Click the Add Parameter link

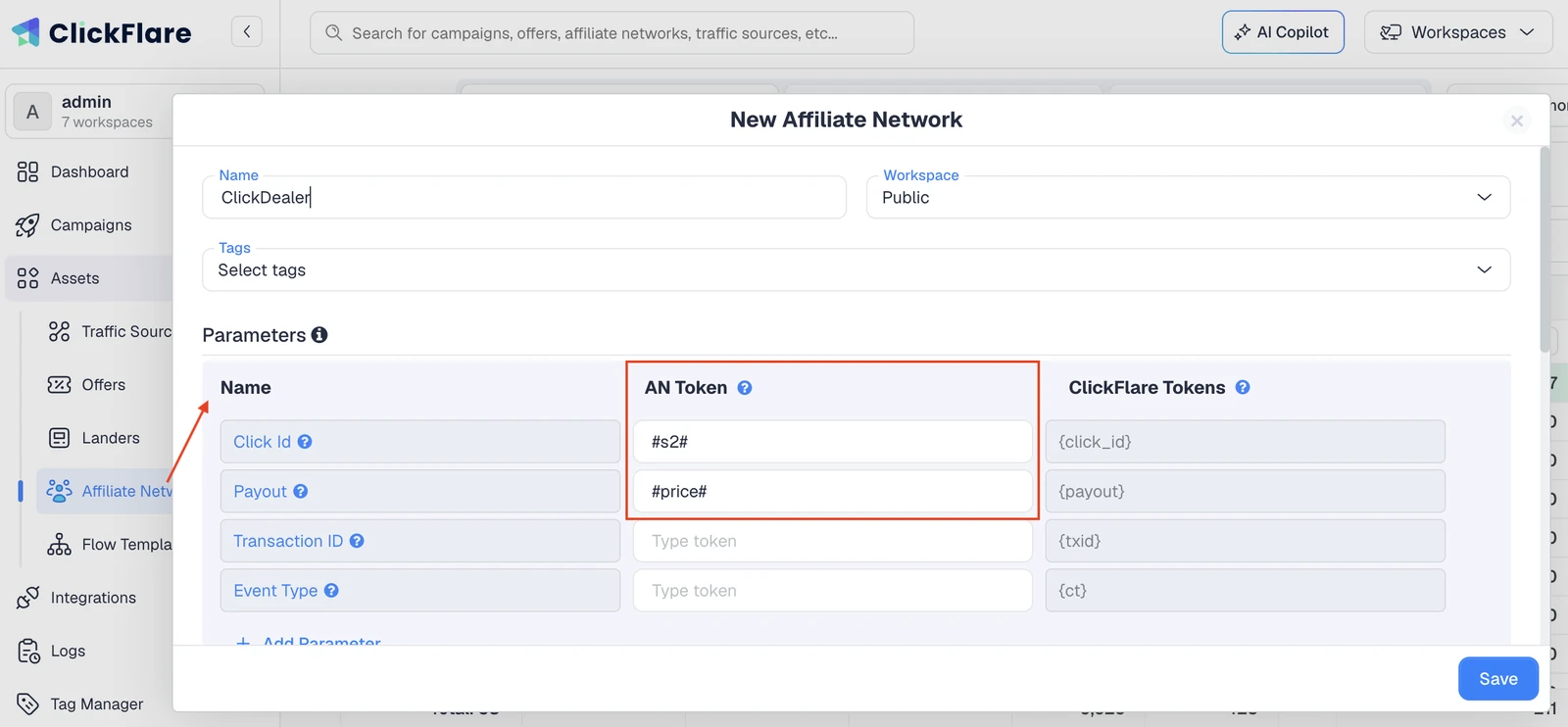310,641
